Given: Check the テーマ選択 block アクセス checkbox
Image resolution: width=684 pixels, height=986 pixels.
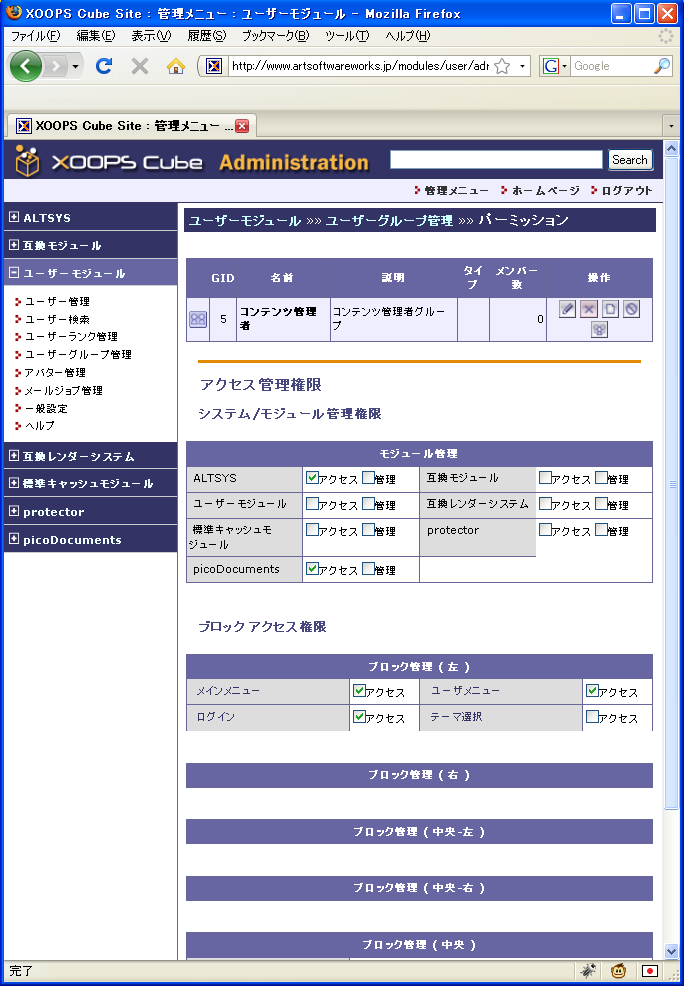Looking at the screenshot, I should [x=593, y=717].
